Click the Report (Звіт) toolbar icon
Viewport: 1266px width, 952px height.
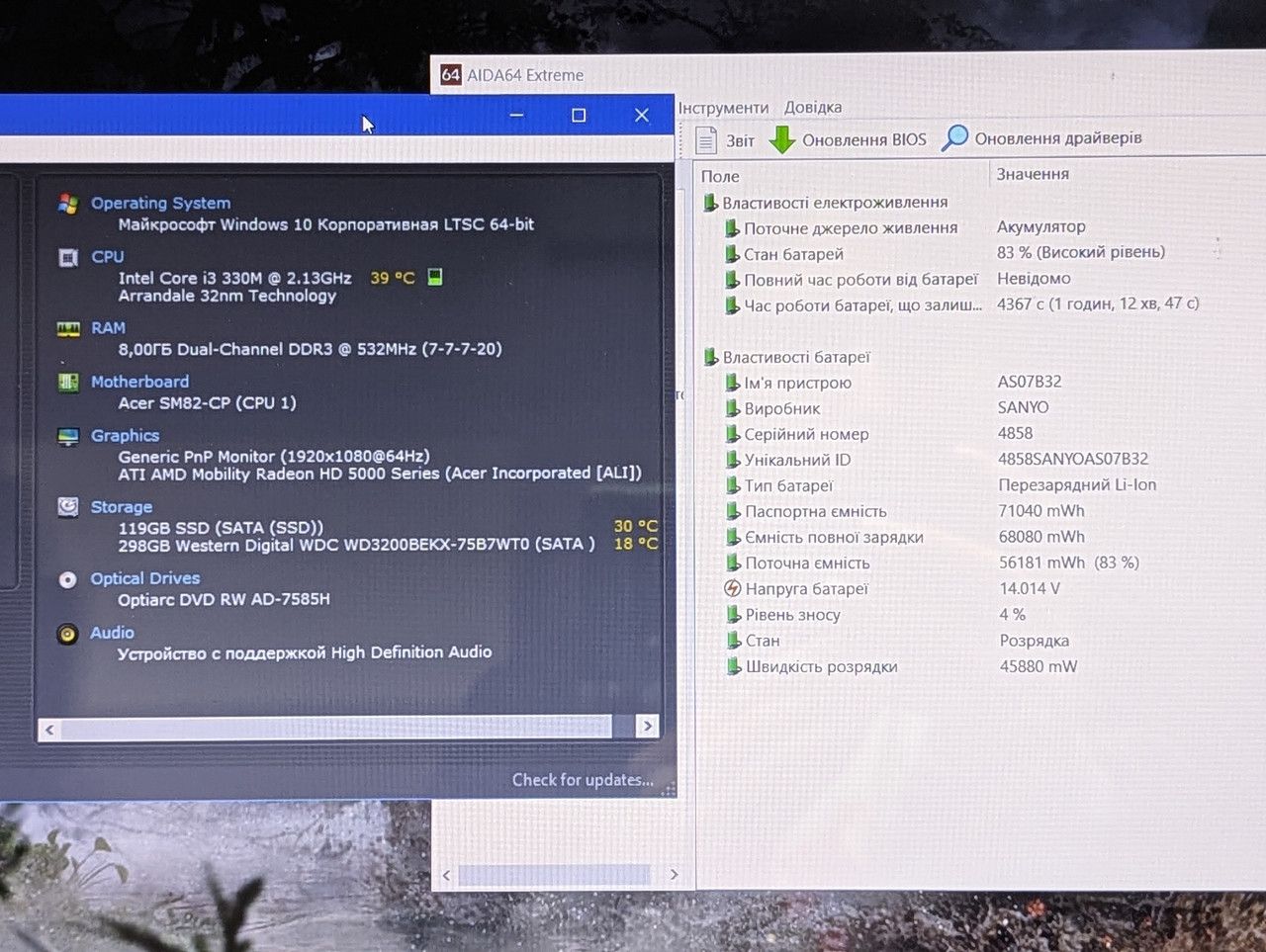tap(706, 140)
